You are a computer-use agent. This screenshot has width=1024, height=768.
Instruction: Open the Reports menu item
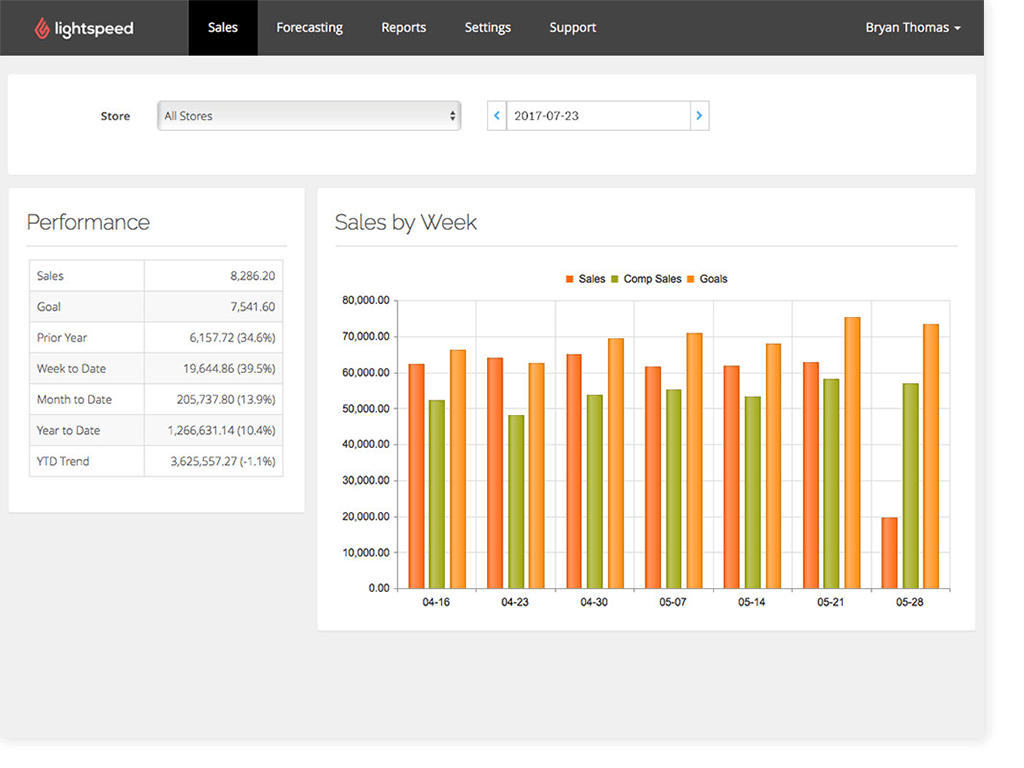click(404, 27)
